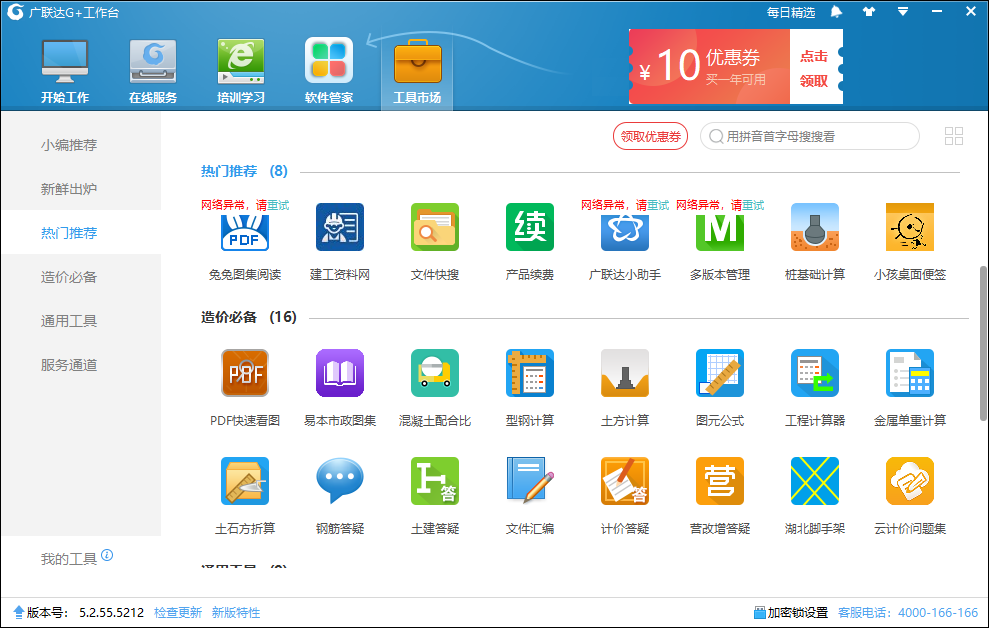Click the 检查更新 link
The width and height of the screenshot is (989, 628).
[x=178, y=612]
